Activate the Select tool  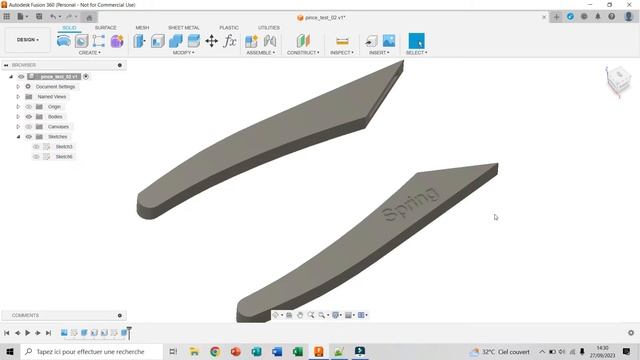(x=416, y=41)
